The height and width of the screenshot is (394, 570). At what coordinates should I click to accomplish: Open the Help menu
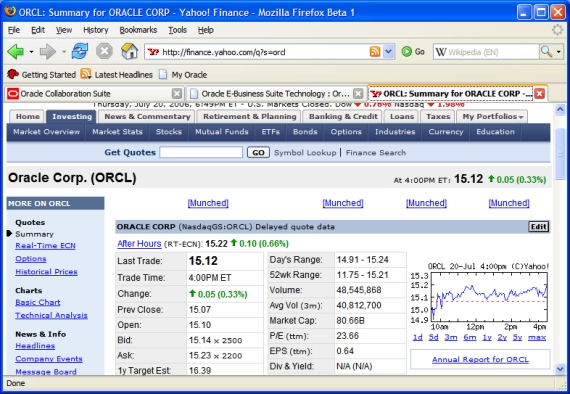(x=205, y=30)
